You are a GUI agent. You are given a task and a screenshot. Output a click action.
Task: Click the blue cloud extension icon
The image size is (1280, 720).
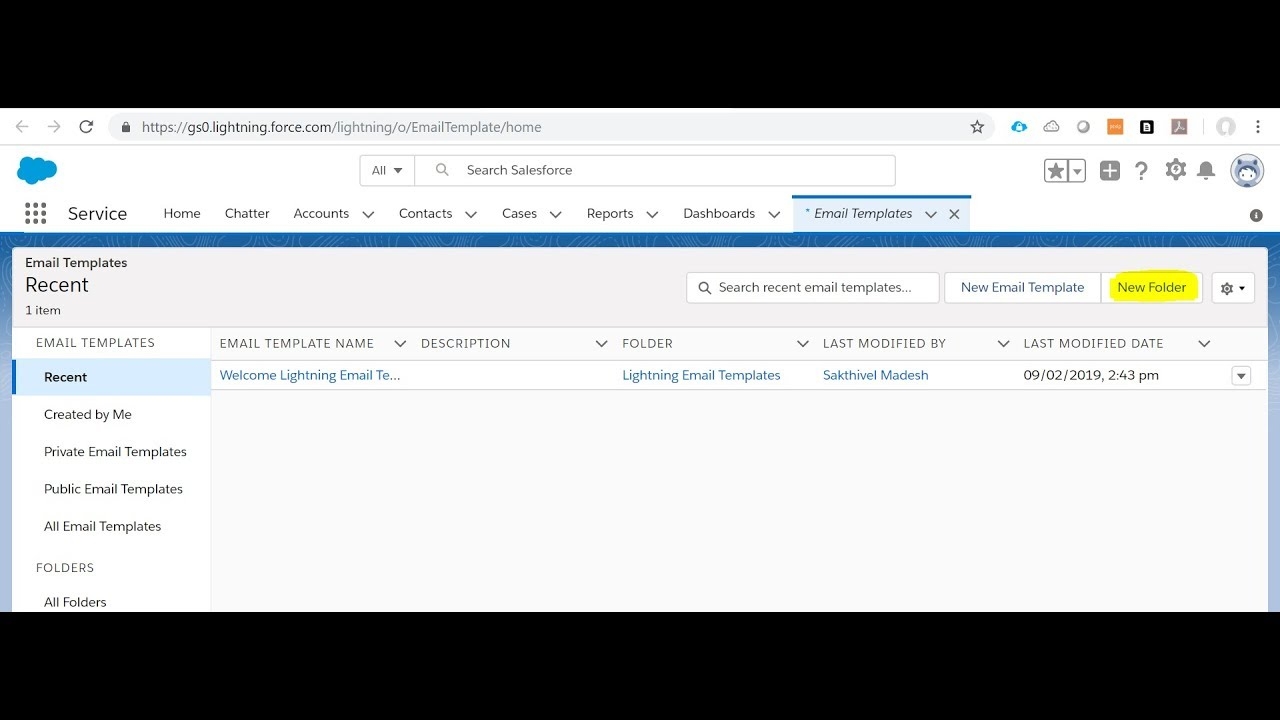coord(1019,127)
